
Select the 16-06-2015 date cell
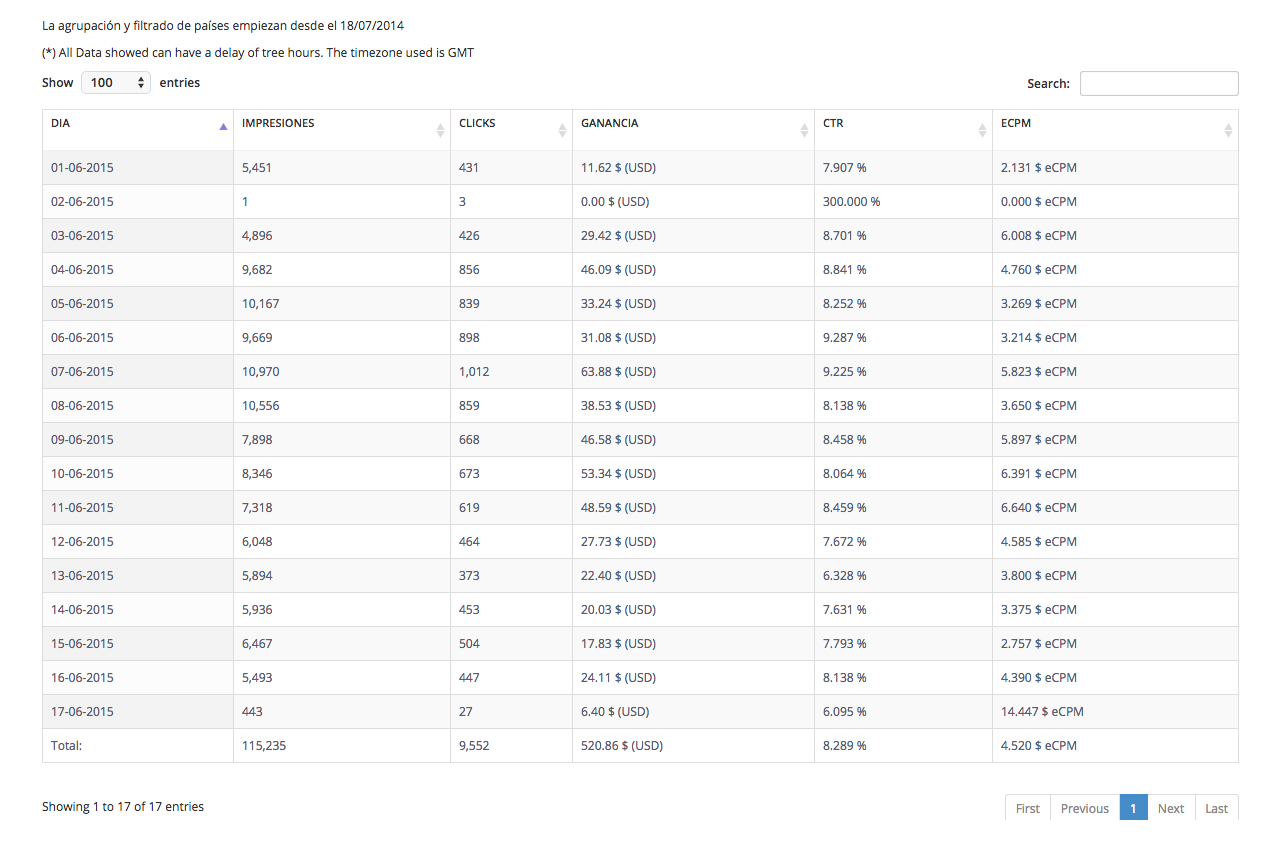tap(138, 678)
